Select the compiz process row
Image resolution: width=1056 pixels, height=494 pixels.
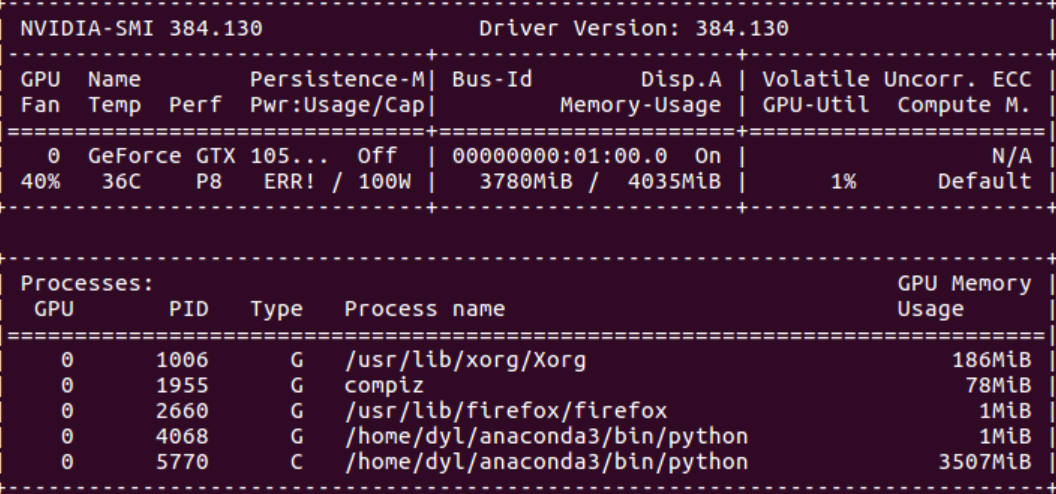click(x=526, y=386)
